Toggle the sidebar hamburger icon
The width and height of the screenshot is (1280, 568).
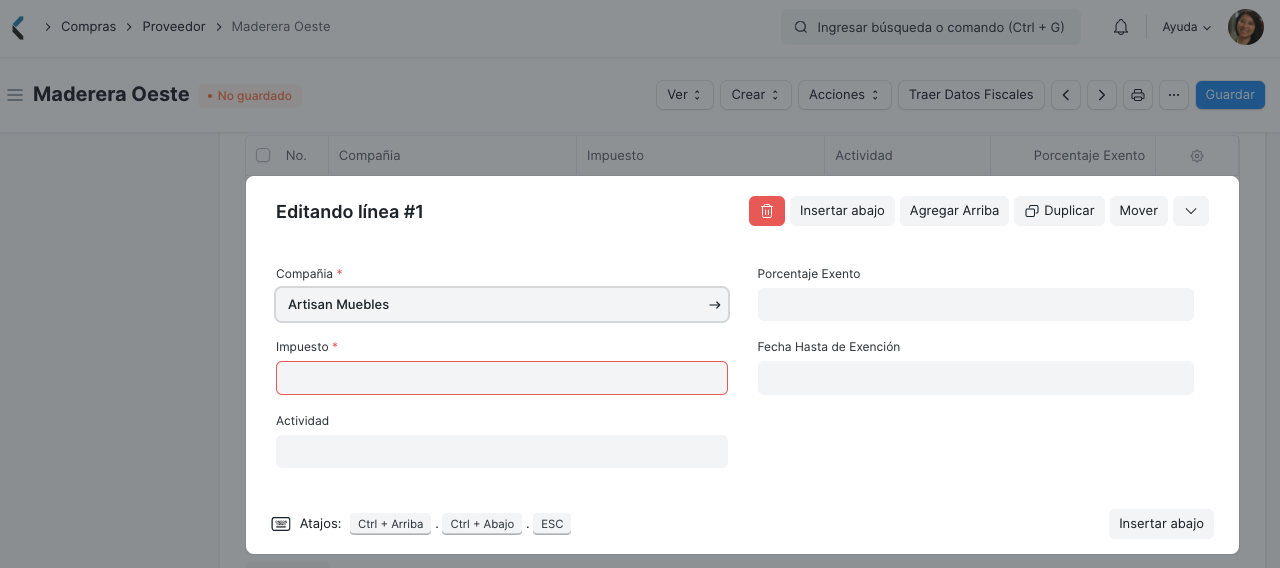tap(15, 95)
